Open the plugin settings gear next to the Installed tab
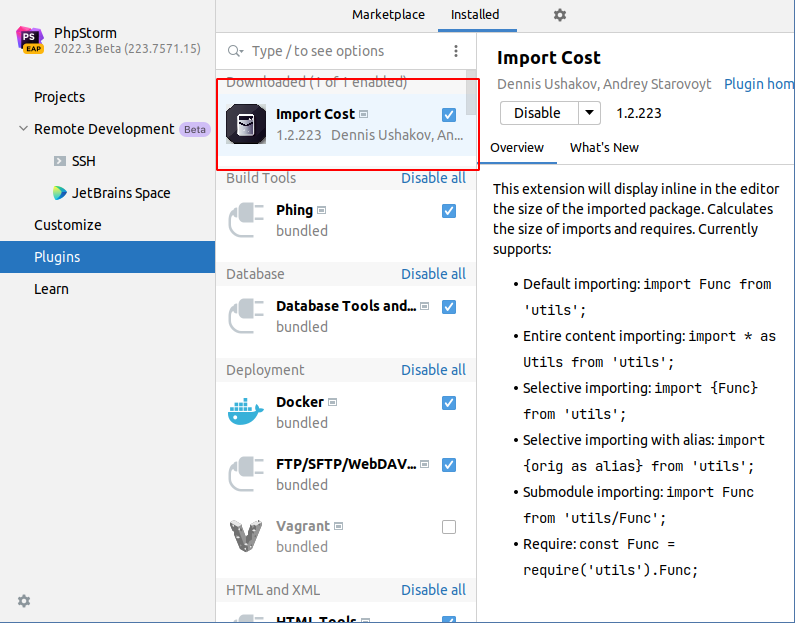Image resolution: width=795 pixels, height=623 pixels. tap(560, 15)
